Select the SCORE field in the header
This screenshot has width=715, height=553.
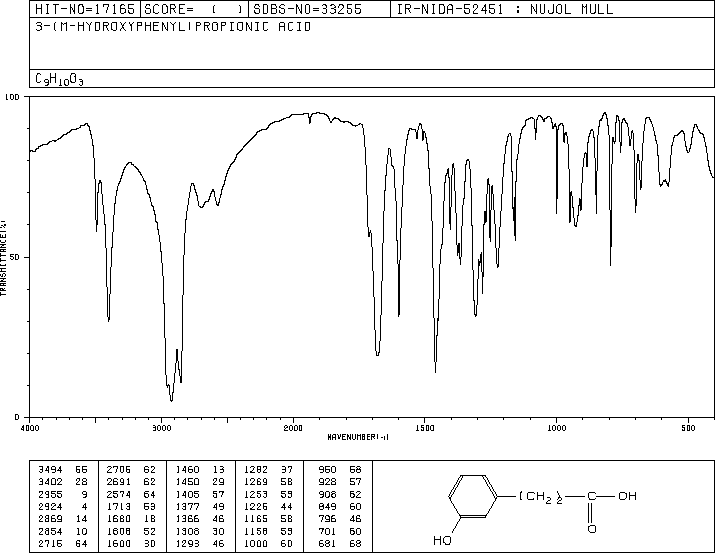point(194,9)
